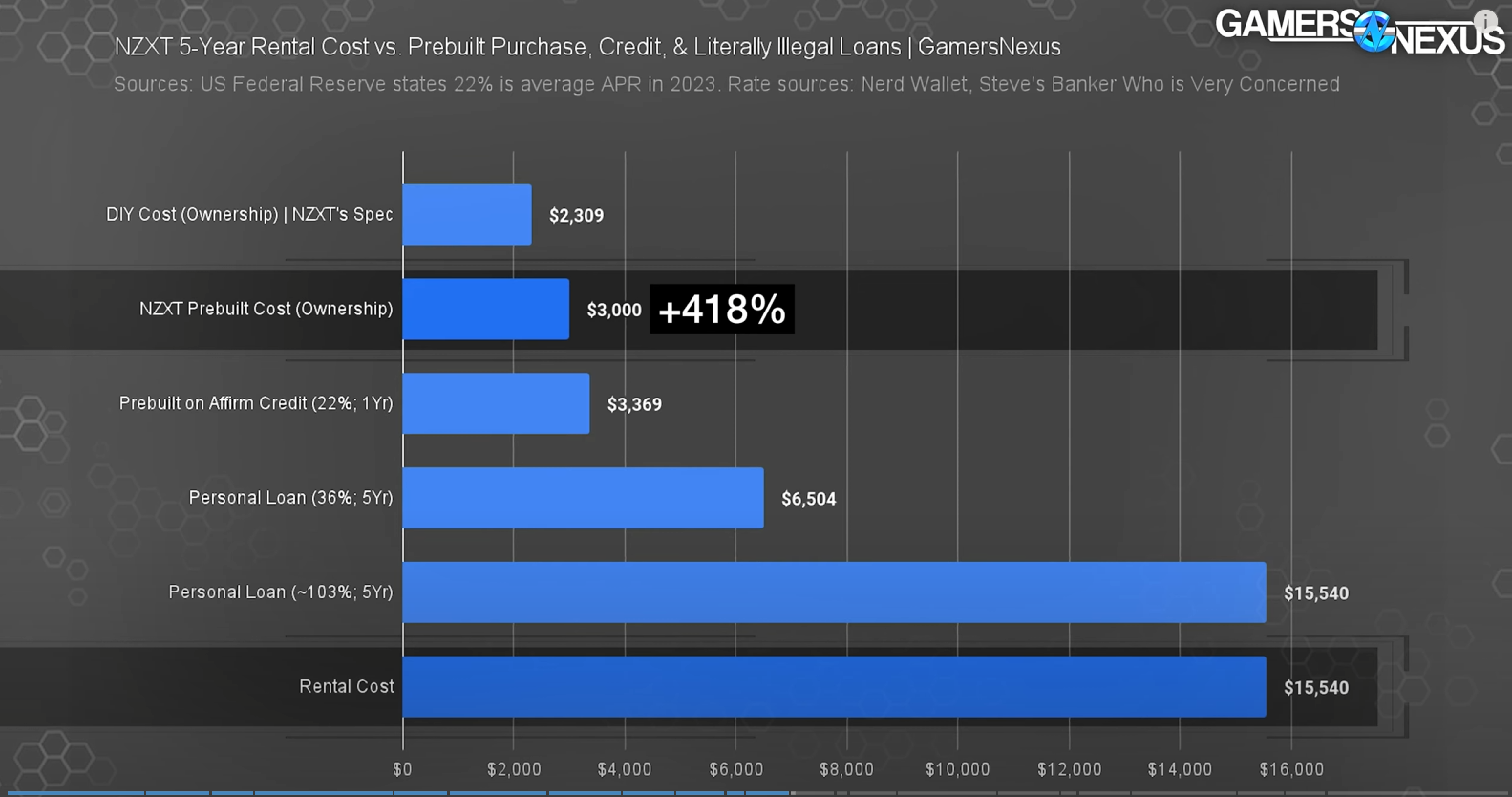
Task: Select the "DIY Cost (Ownership) | NZXT's Spec" label
Action: tap(249, 214)
